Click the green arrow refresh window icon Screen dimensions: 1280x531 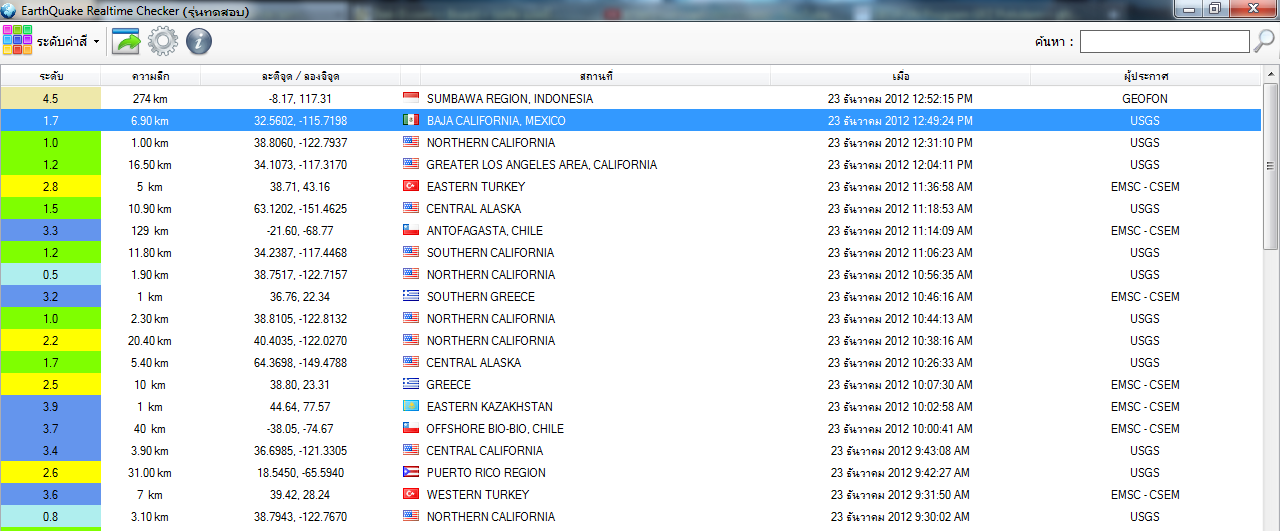click(126, 41)
